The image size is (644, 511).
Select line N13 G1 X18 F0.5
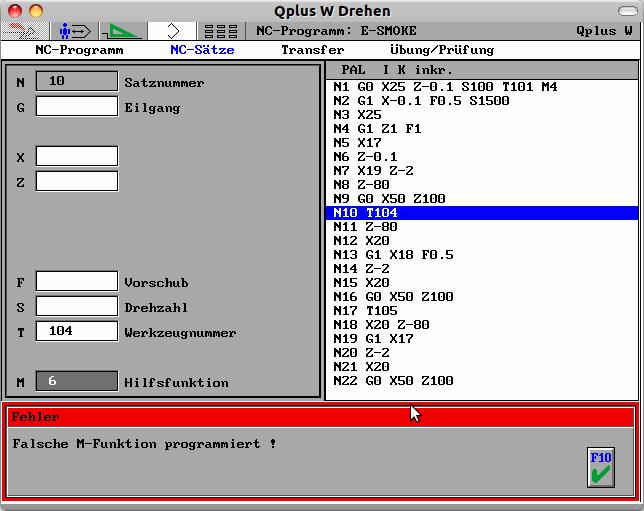pyautogui.click(x=482, y=255)
